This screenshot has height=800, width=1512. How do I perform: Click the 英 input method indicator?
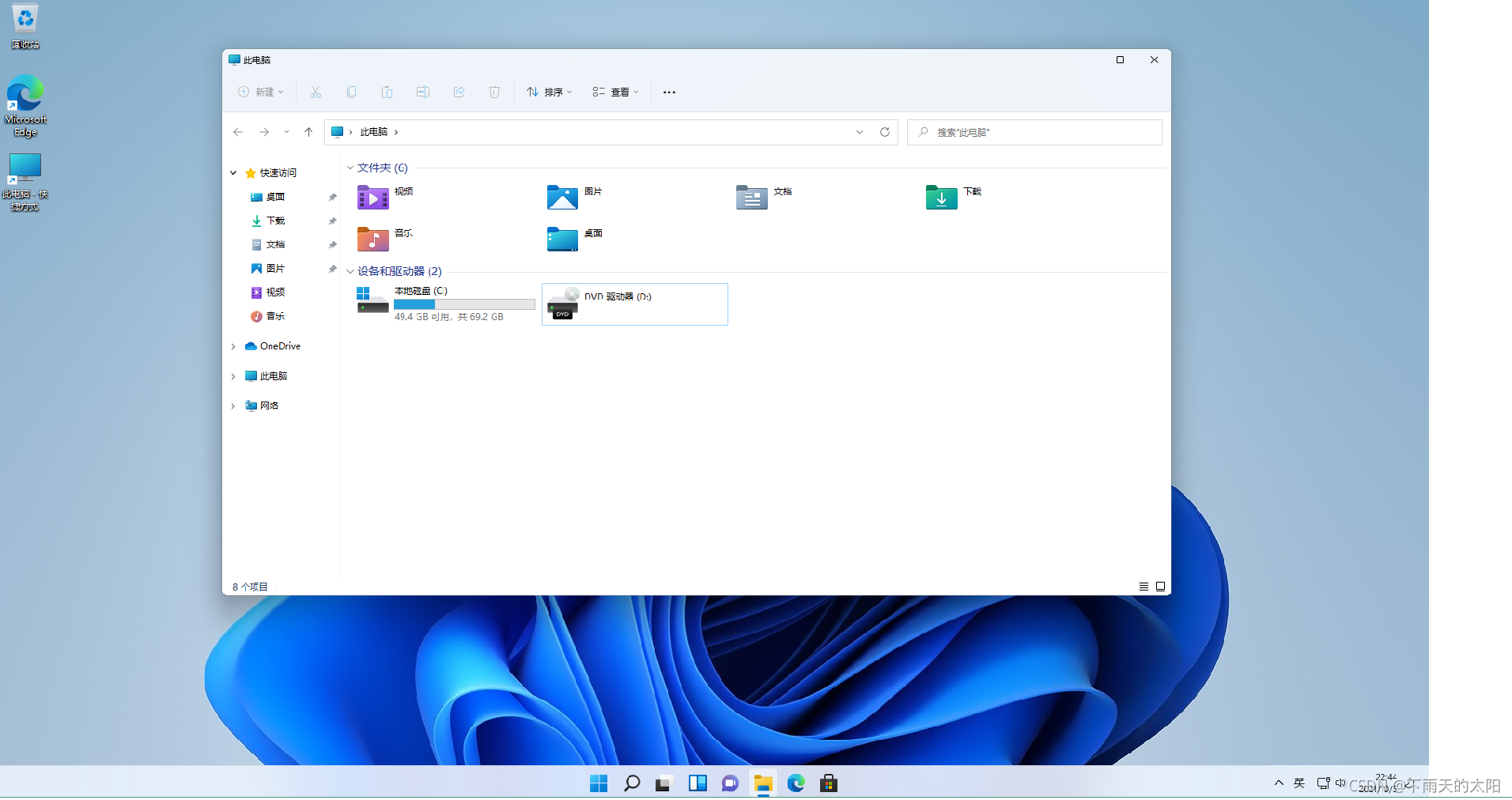(x=1299, y=783)
